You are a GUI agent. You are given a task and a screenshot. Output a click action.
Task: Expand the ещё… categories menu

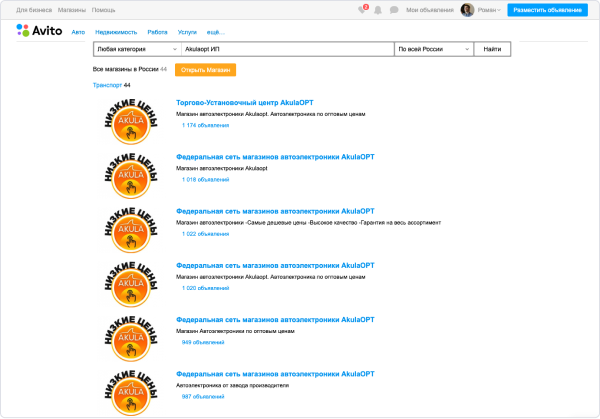coord(215,32)
